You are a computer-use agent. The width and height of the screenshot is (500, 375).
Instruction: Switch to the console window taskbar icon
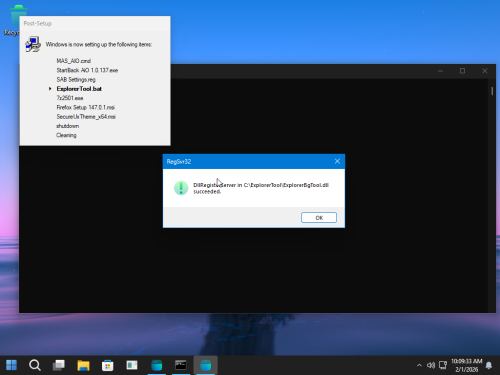(x=181, y=365)
